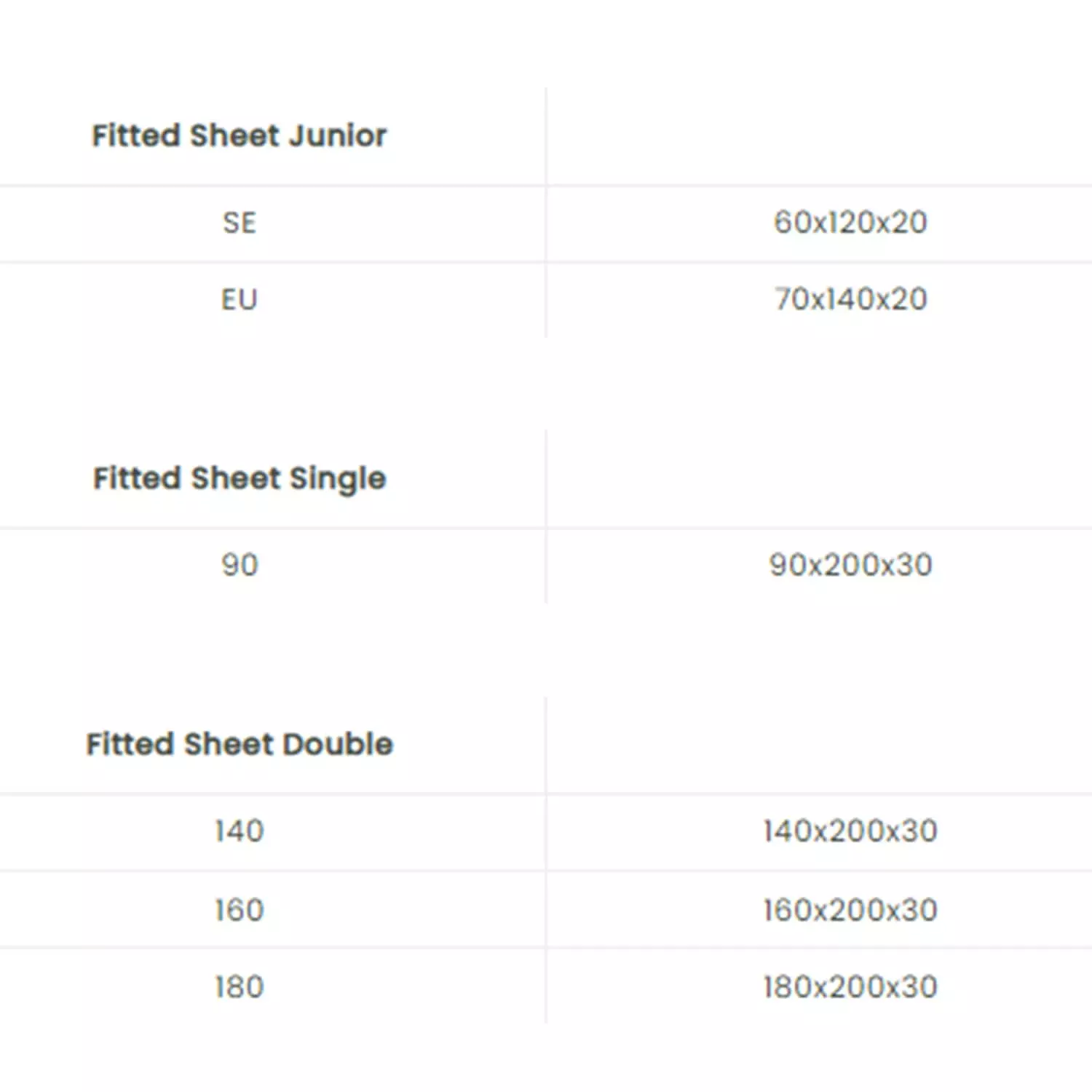Click empty cell beside Fitted Sheet Double heading
This screenshot has width=1092, height=1092.
[819, 744]
